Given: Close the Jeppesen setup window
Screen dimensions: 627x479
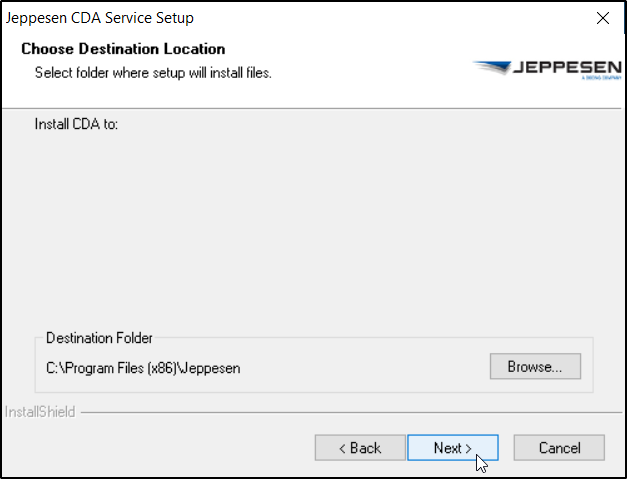Looking at the screenshot, I should (602, 18).
